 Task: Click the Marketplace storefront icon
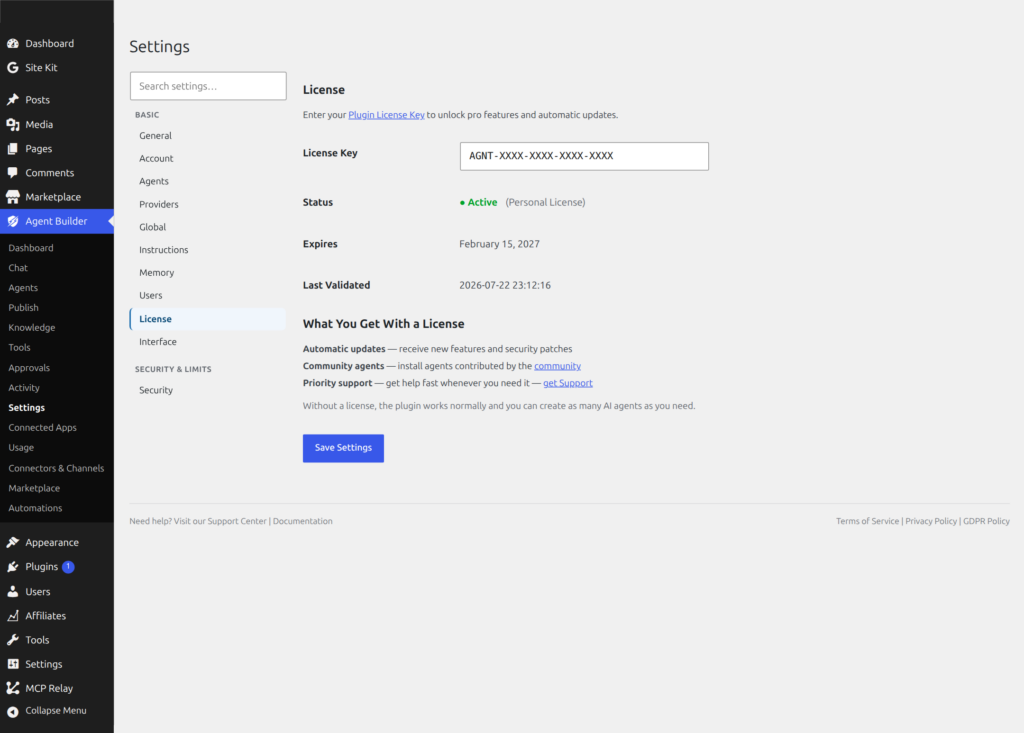point(12,197)
